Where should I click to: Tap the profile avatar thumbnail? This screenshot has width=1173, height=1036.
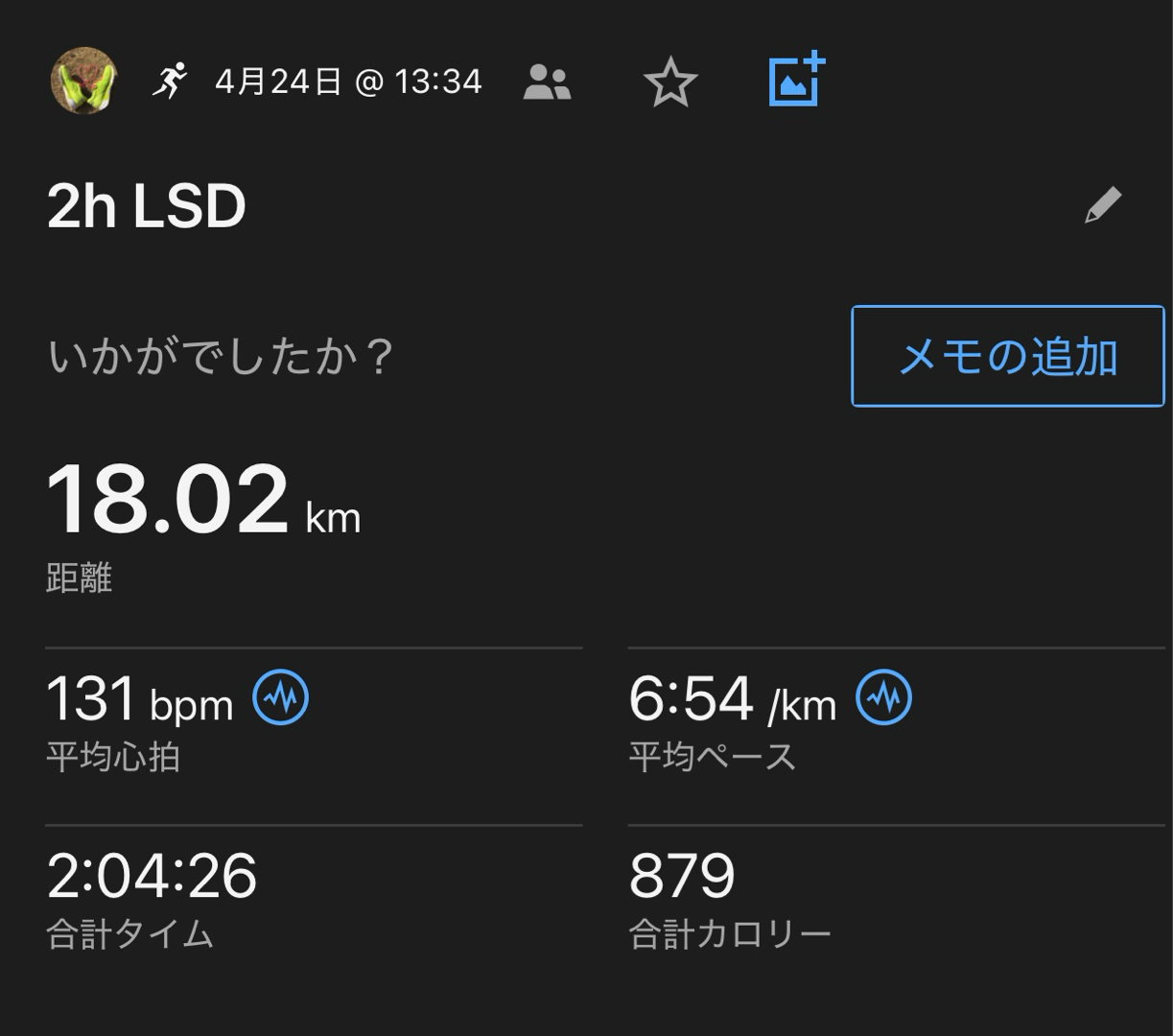(x=83, y=82)
